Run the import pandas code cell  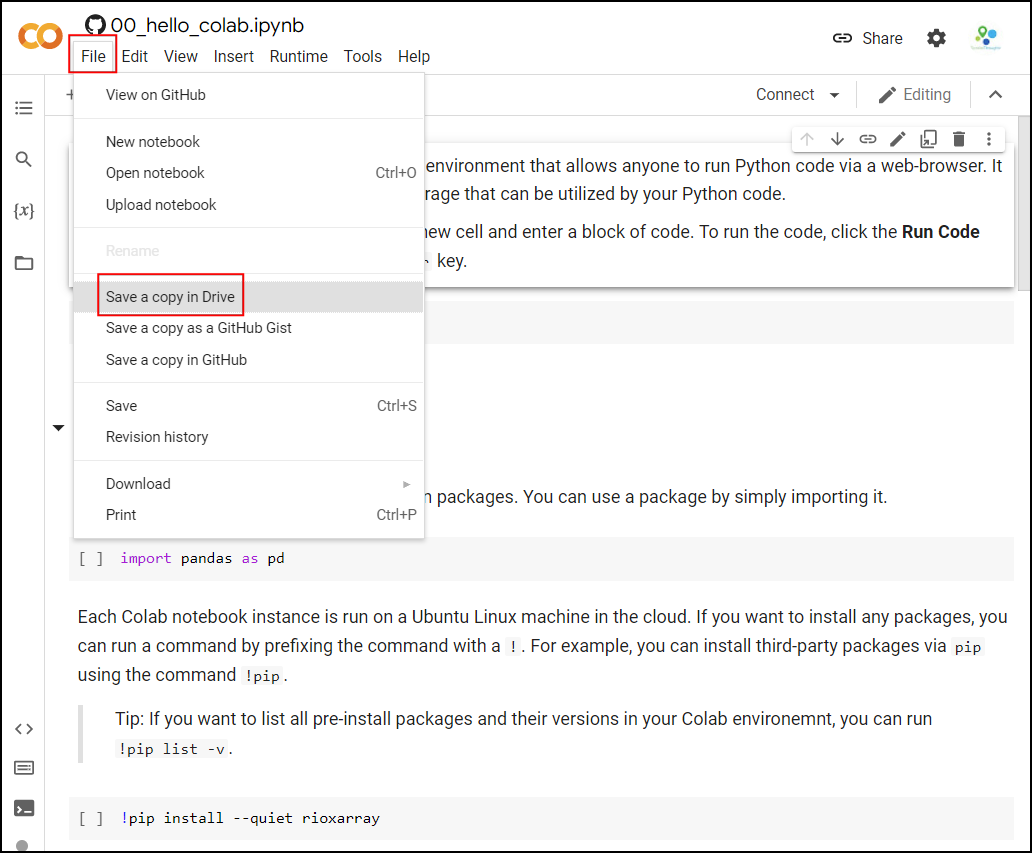pyautogui.click(x=91, y=559)
